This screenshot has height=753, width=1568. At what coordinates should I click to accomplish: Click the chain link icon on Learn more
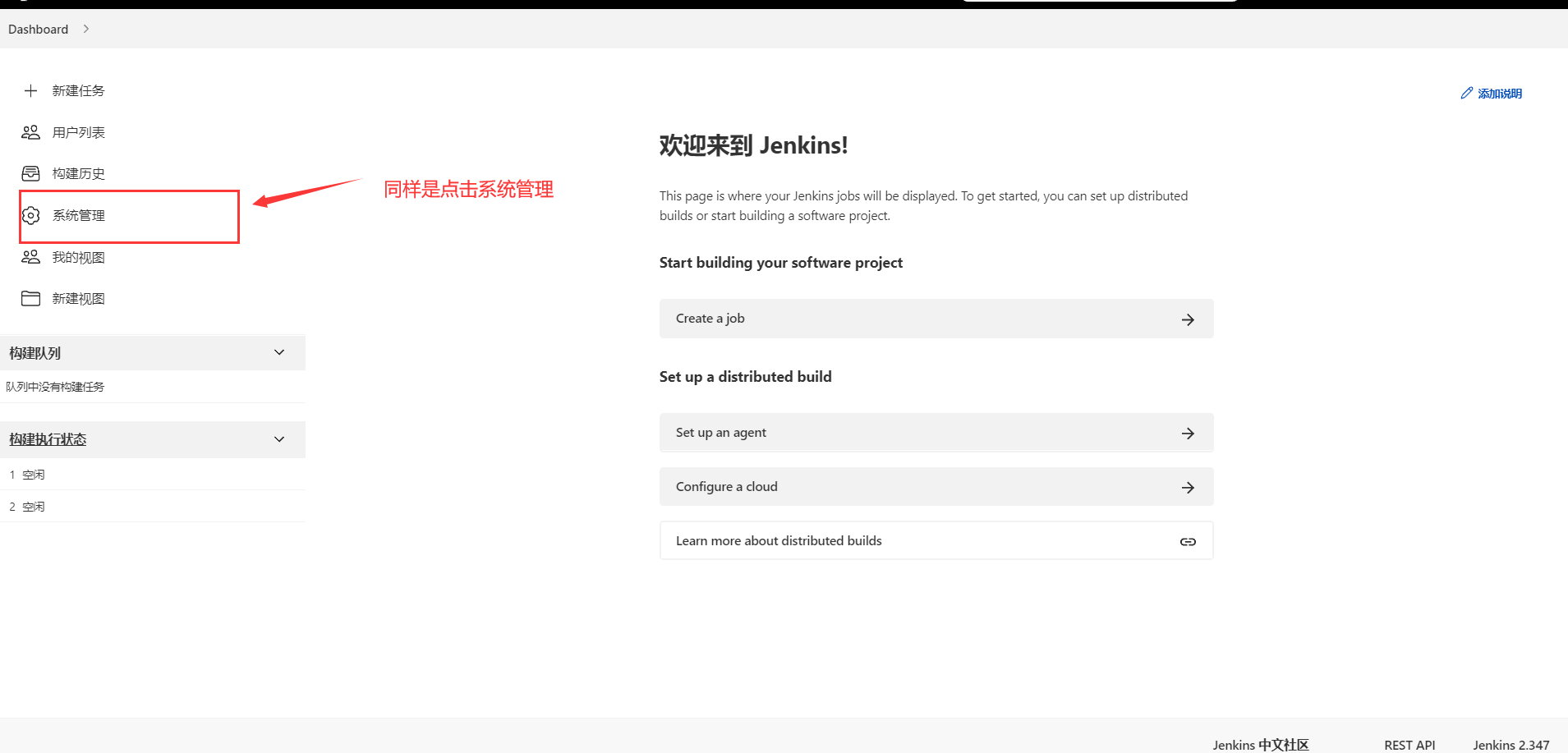pos(1188,542)
